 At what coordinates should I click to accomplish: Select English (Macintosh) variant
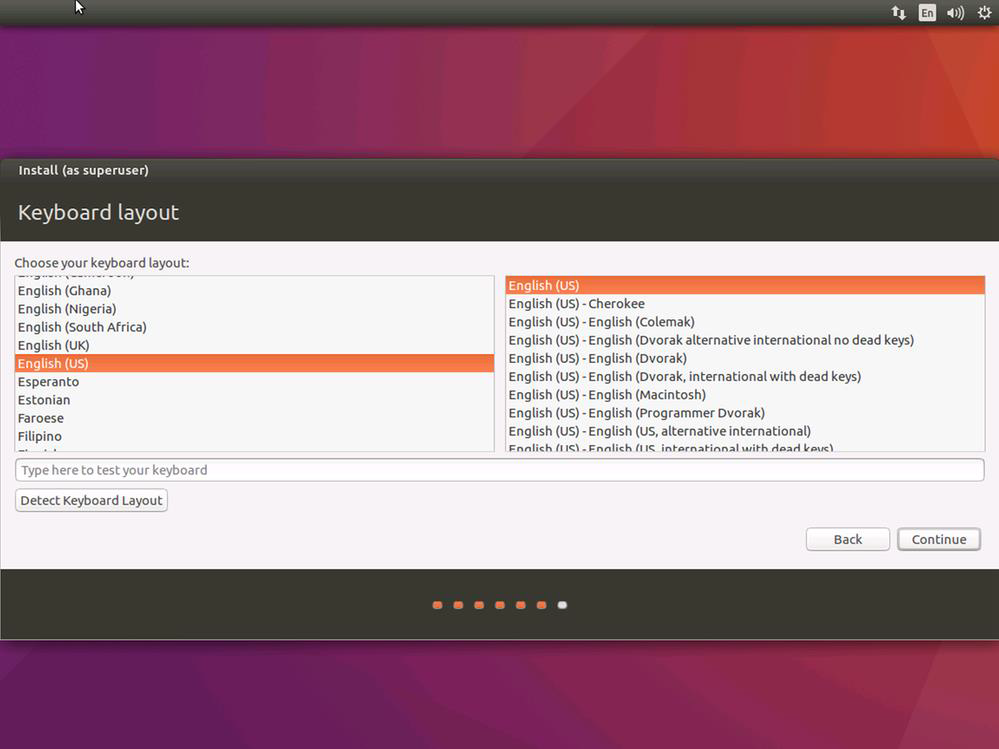pos(607,395)
